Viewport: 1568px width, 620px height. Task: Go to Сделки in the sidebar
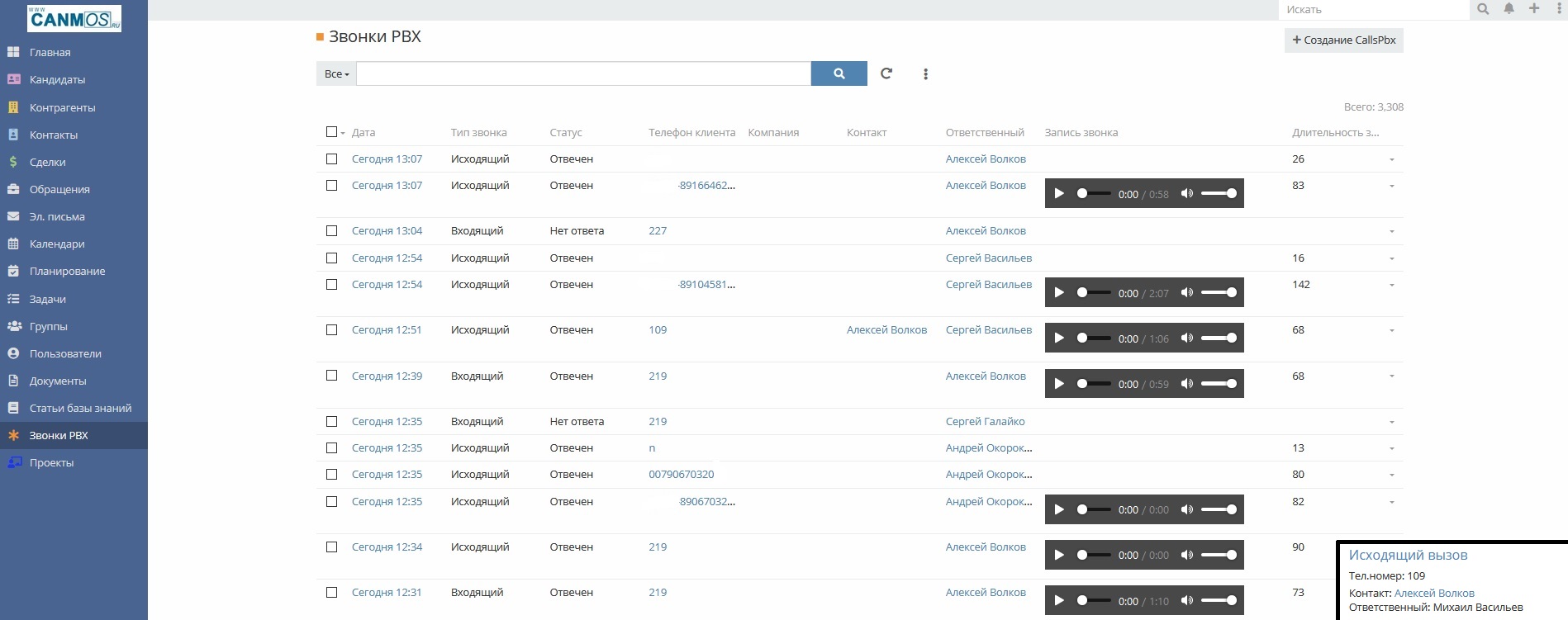click(x=47, y=163)
